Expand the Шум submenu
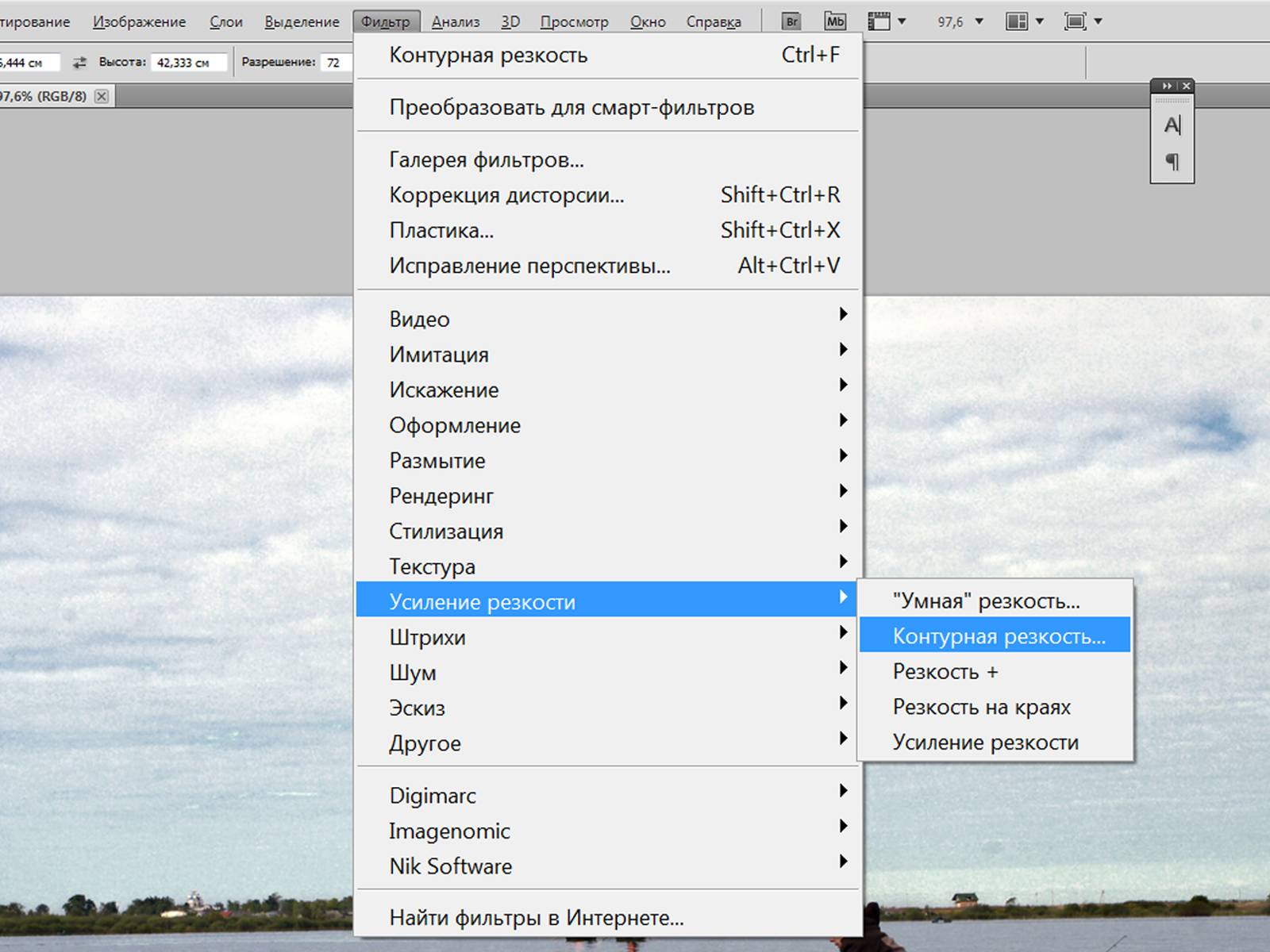The image size is (1270, 952). pos(608,673)
